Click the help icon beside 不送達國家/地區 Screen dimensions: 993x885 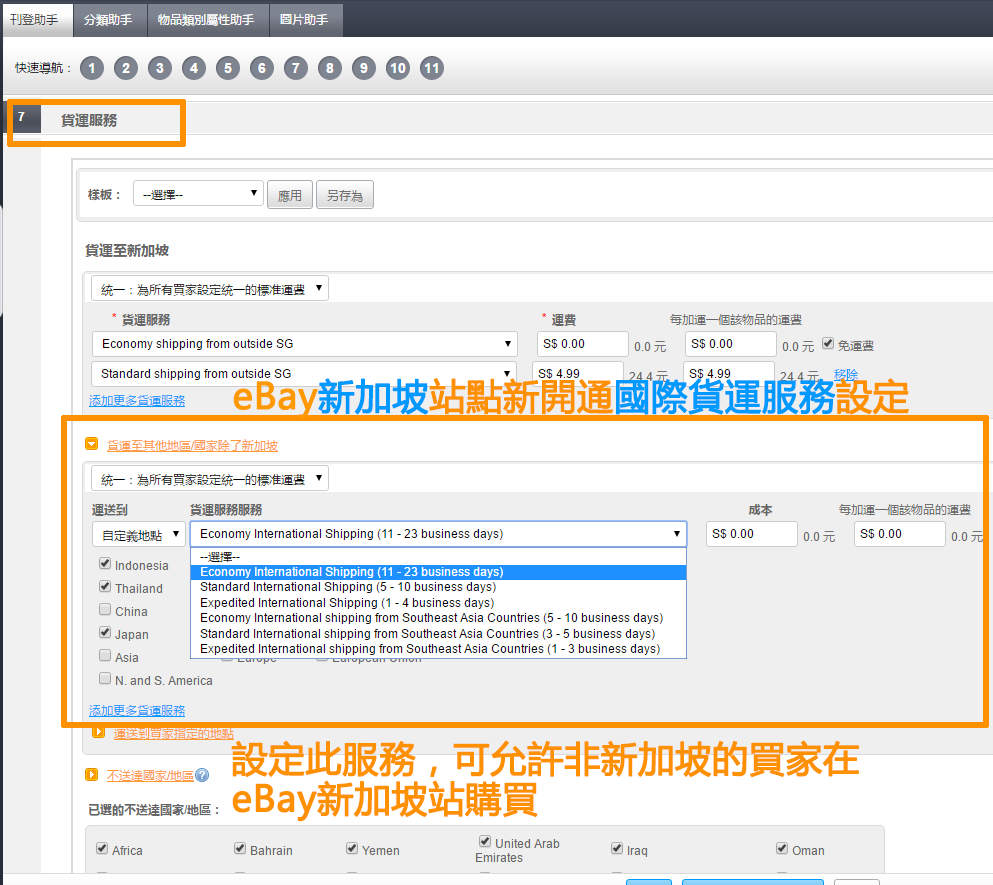(x=202, y=775)
